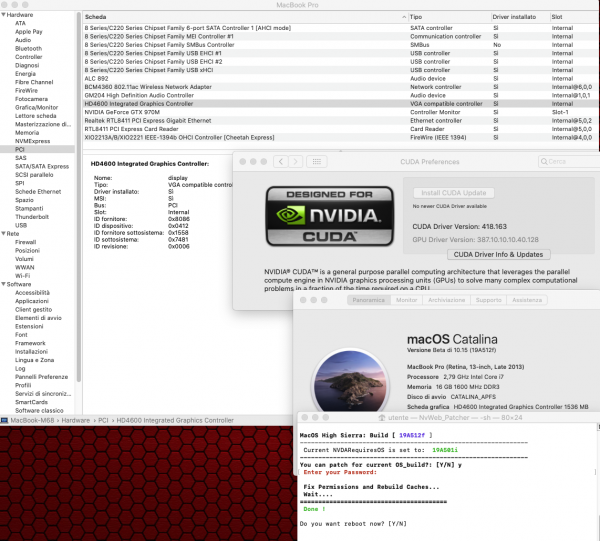Select SATA/SATA Express in sidebar
Image resolution: width=600 pixels, height=541 pixels.
(x=42, y=166)
